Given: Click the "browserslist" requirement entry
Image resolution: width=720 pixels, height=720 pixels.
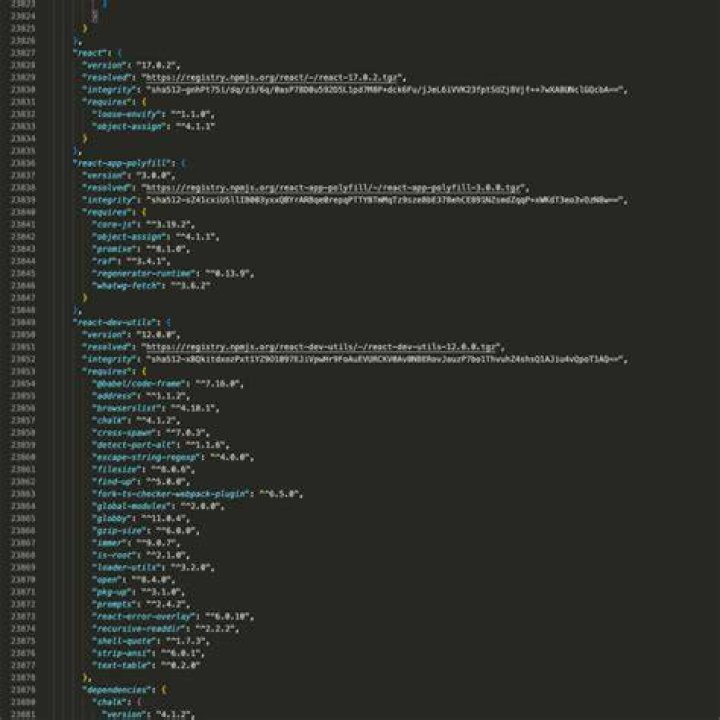Looking at the screenshot, I should [x=156, y=408].
